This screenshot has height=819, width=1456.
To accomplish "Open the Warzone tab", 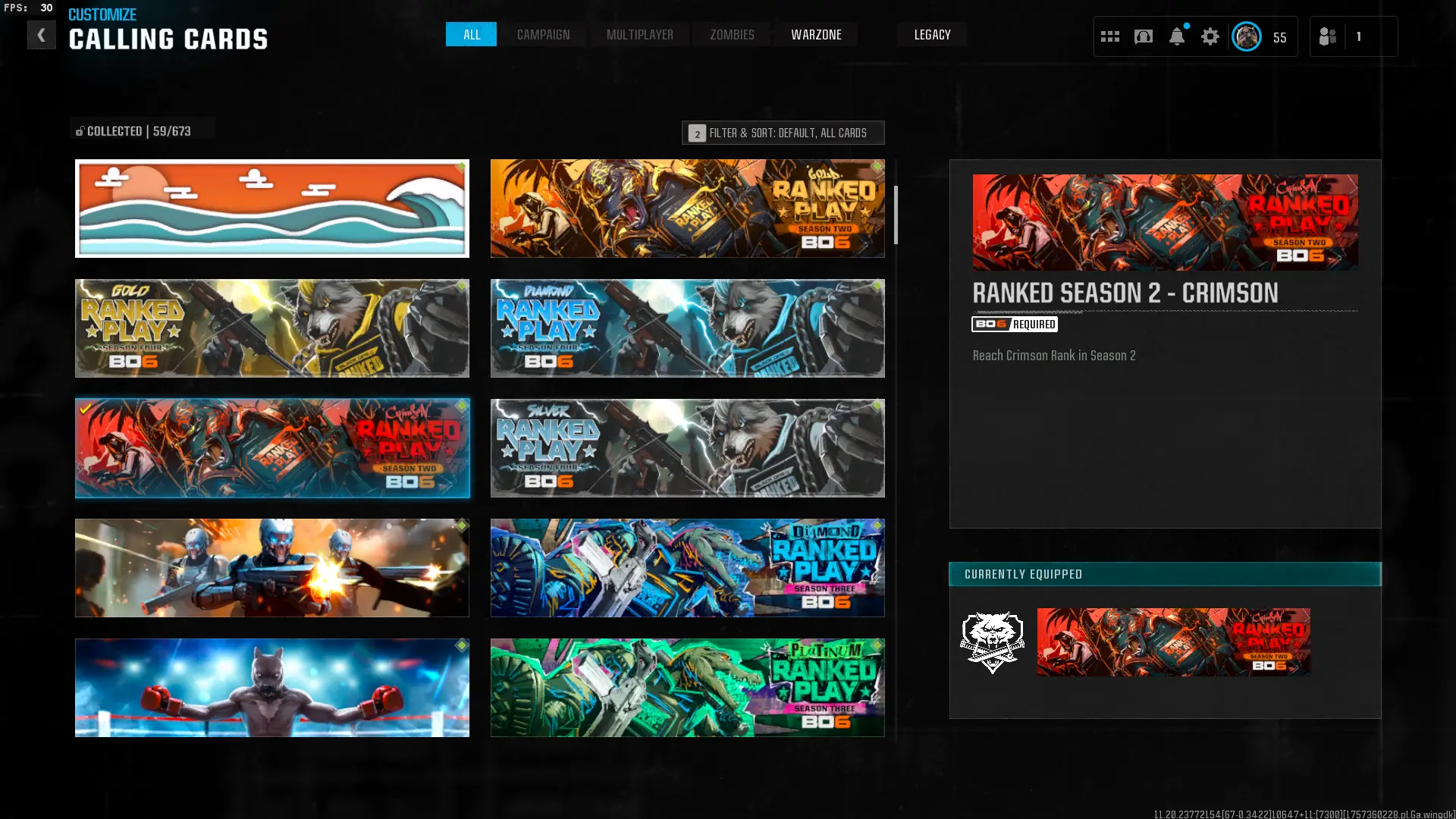I will click(x=816, y=35).
